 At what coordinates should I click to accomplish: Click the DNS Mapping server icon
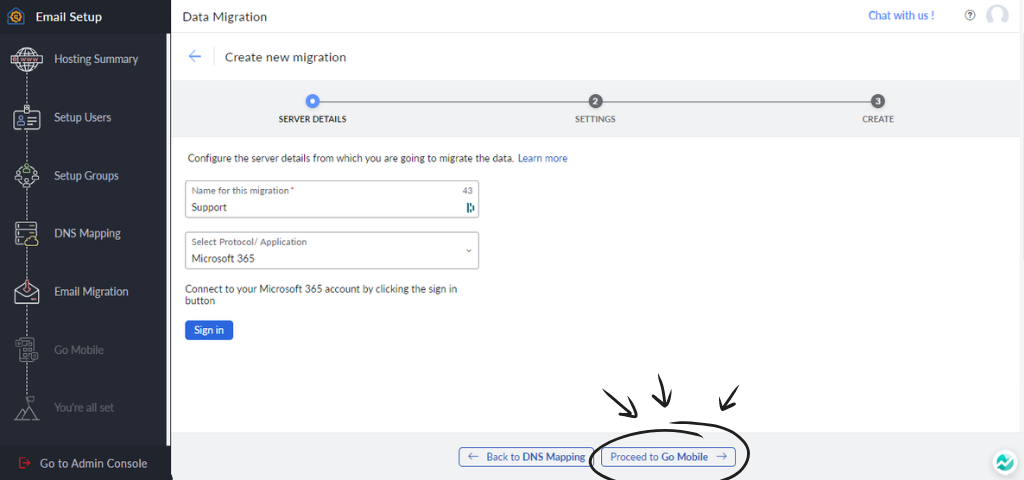[26, 234]
